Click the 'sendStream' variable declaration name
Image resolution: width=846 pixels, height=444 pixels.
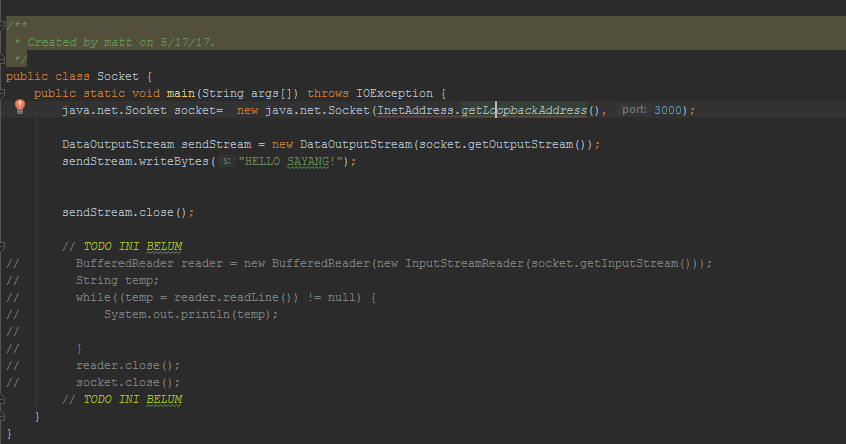click(216, 145)
